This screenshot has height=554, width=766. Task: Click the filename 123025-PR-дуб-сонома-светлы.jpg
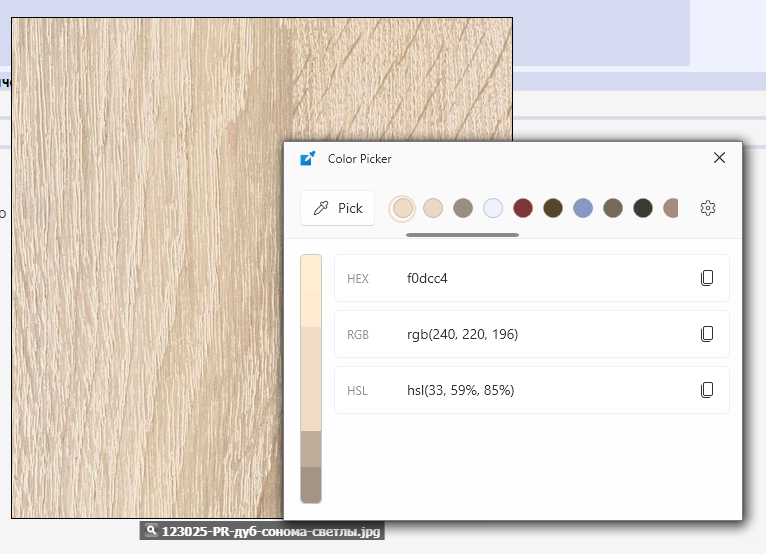[271, 532]
